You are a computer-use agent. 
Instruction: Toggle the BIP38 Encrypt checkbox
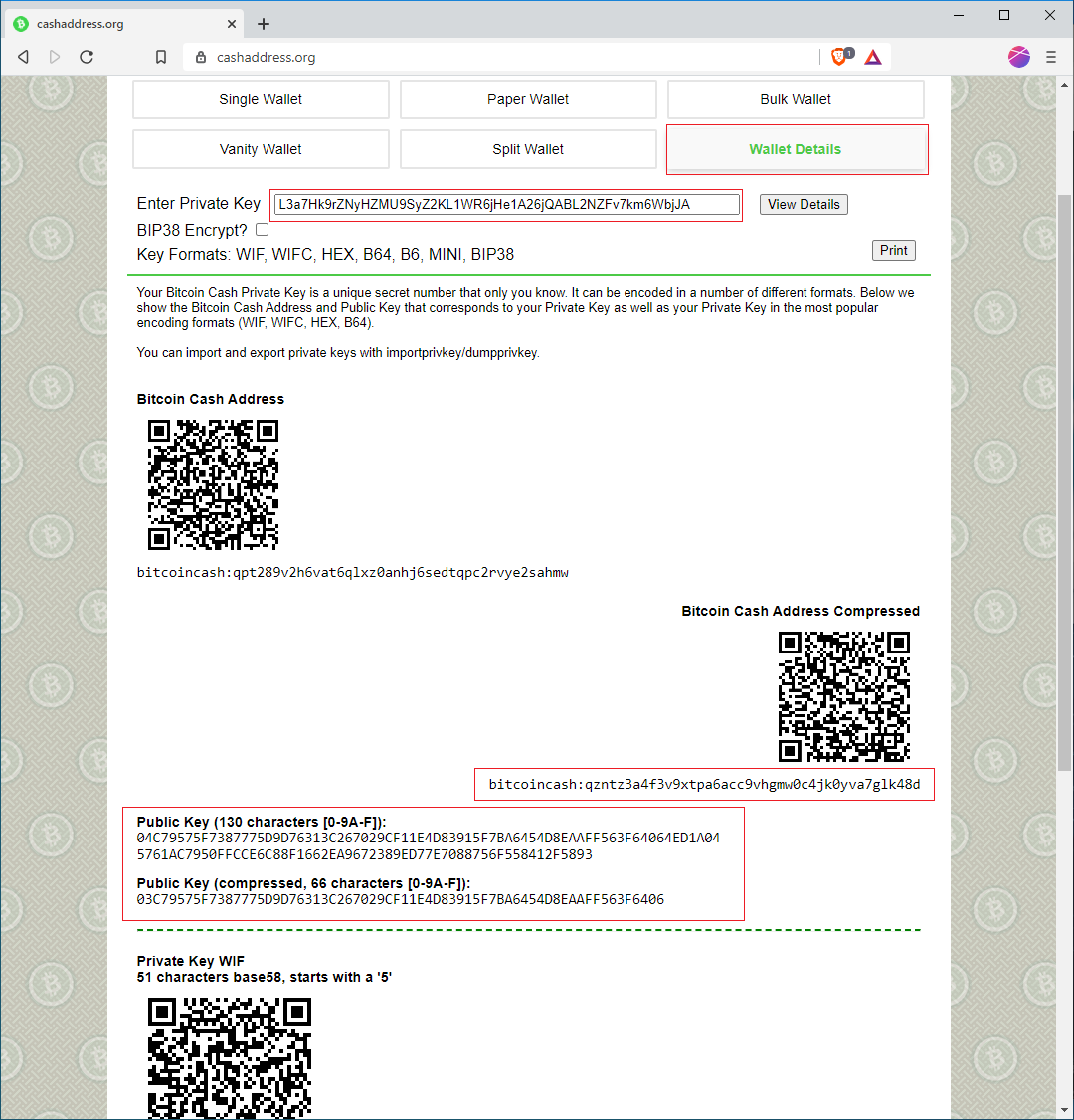(263, 230)
